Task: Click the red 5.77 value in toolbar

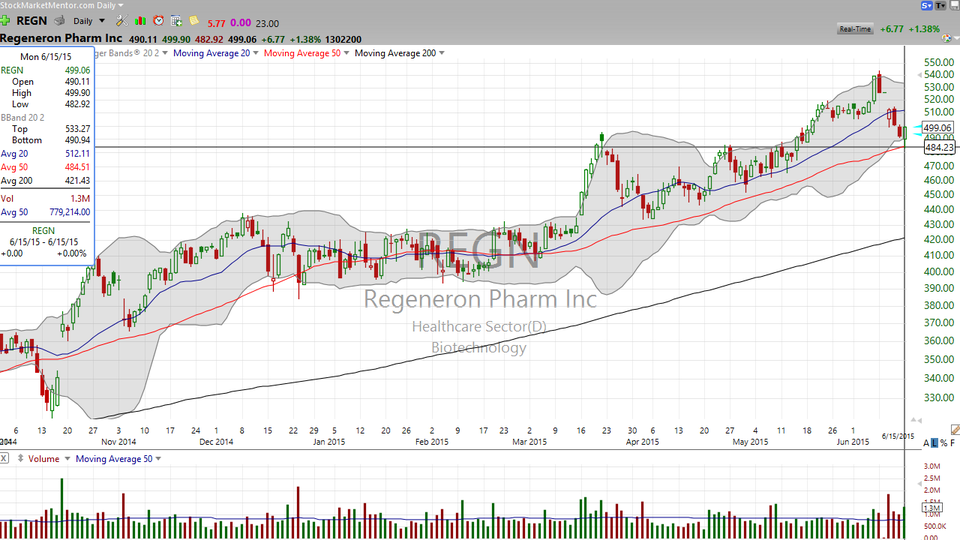Action: point(216,23)
